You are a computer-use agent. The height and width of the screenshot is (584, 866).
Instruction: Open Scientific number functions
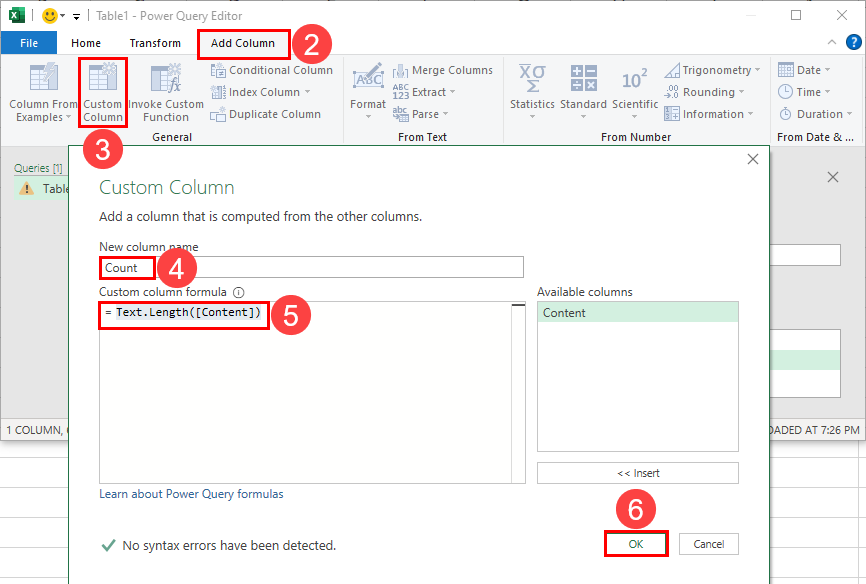tap(635, 92)
